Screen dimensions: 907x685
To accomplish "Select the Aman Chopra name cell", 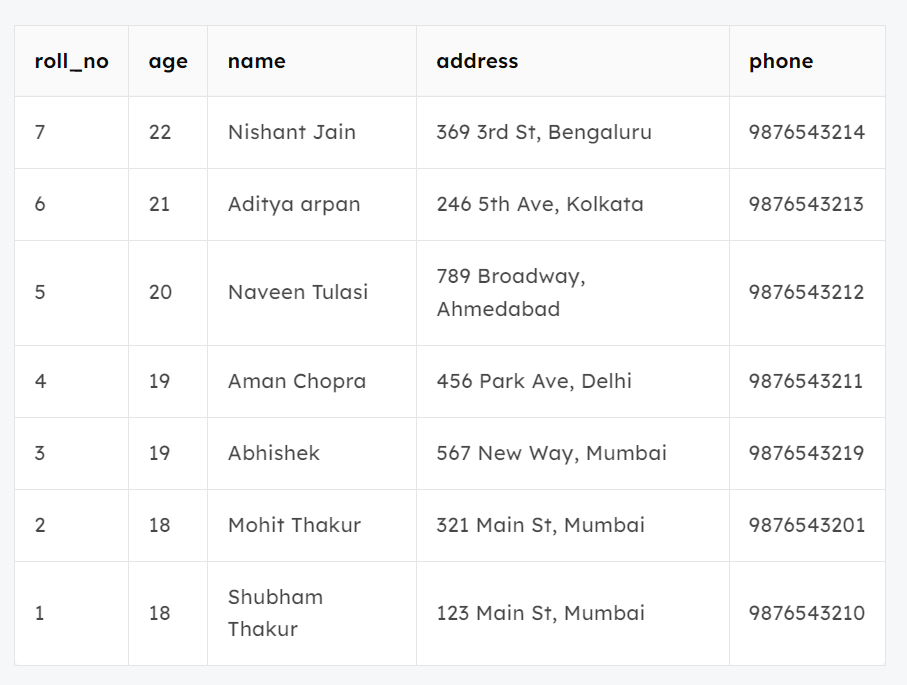I will pos(297,381).
